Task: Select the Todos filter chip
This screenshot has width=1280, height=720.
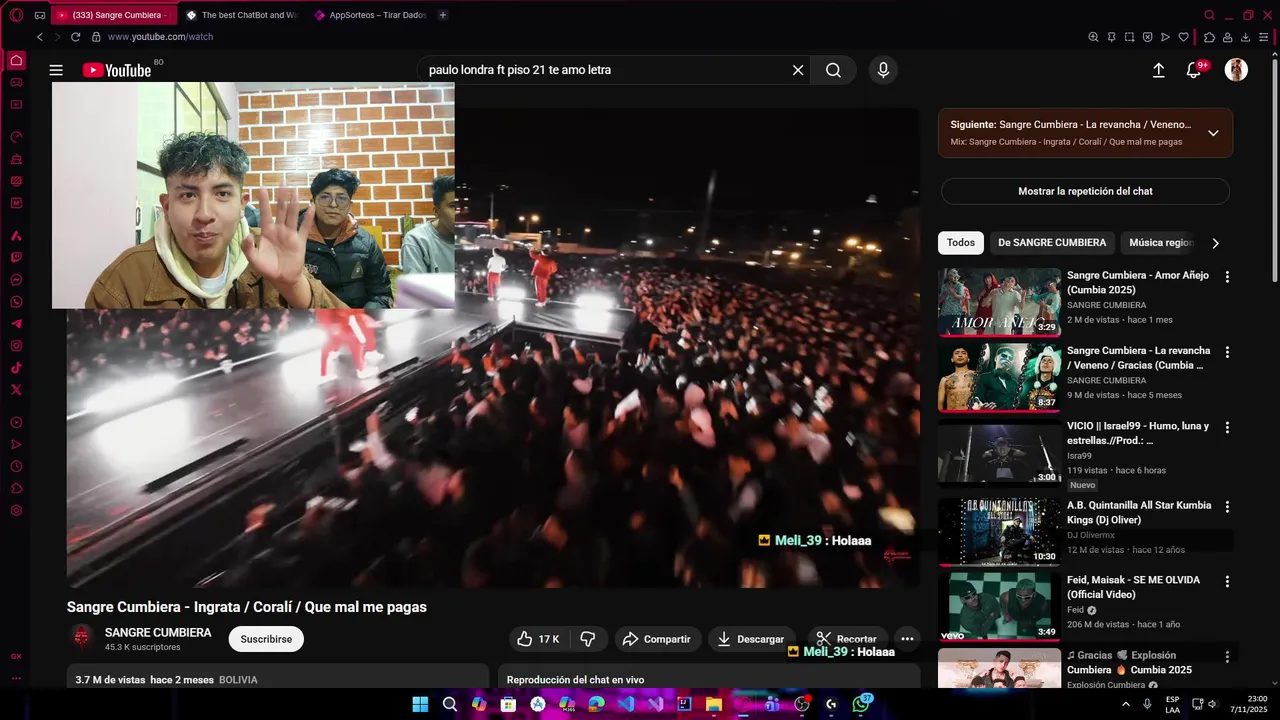Action: pos(961,243)
